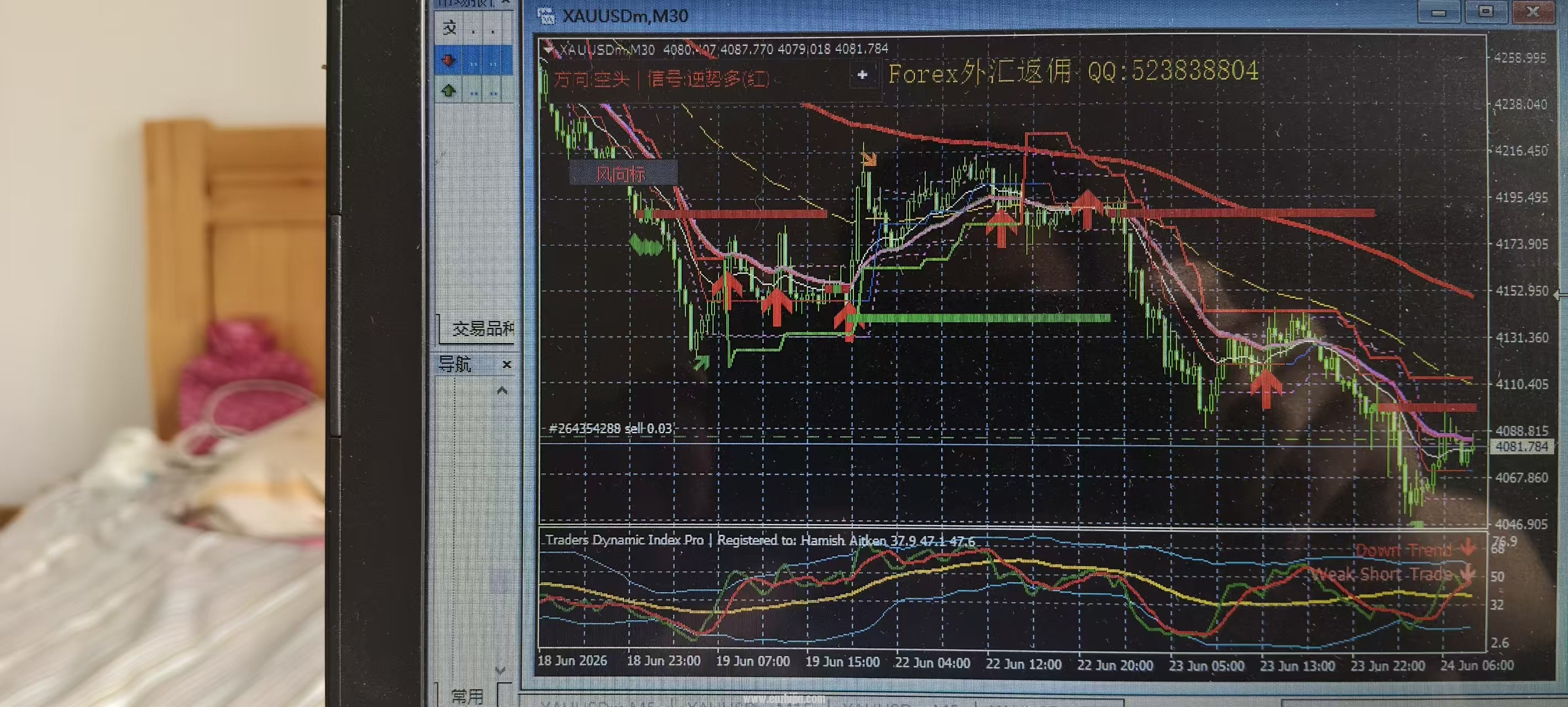The height and width of the screenshot is (707, 1568).
Task: Click the 19 Jun 07:00 time axis label
Action: click(x=753, y=661)
